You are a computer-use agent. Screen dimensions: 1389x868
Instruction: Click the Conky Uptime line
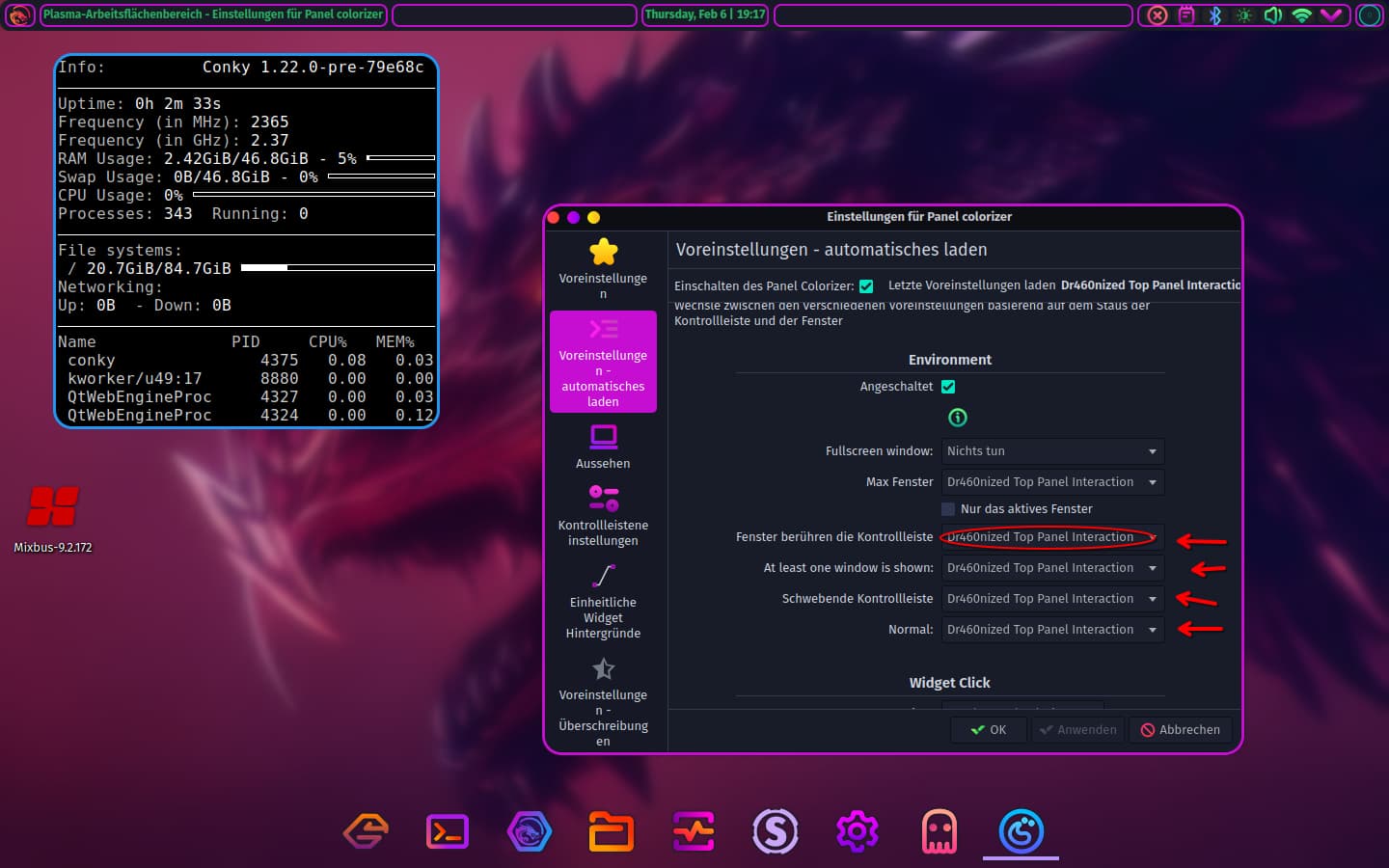140,104
